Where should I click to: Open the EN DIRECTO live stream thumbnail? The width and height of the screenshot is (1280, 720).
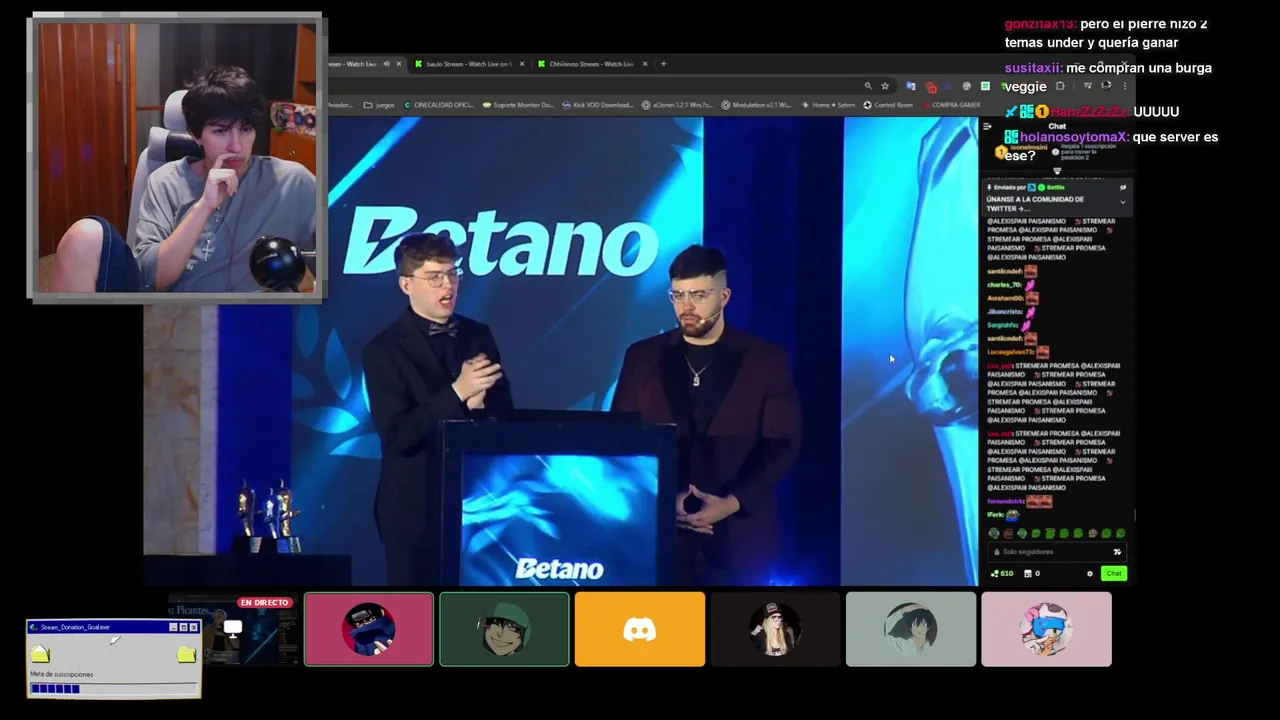pos(233,629)
